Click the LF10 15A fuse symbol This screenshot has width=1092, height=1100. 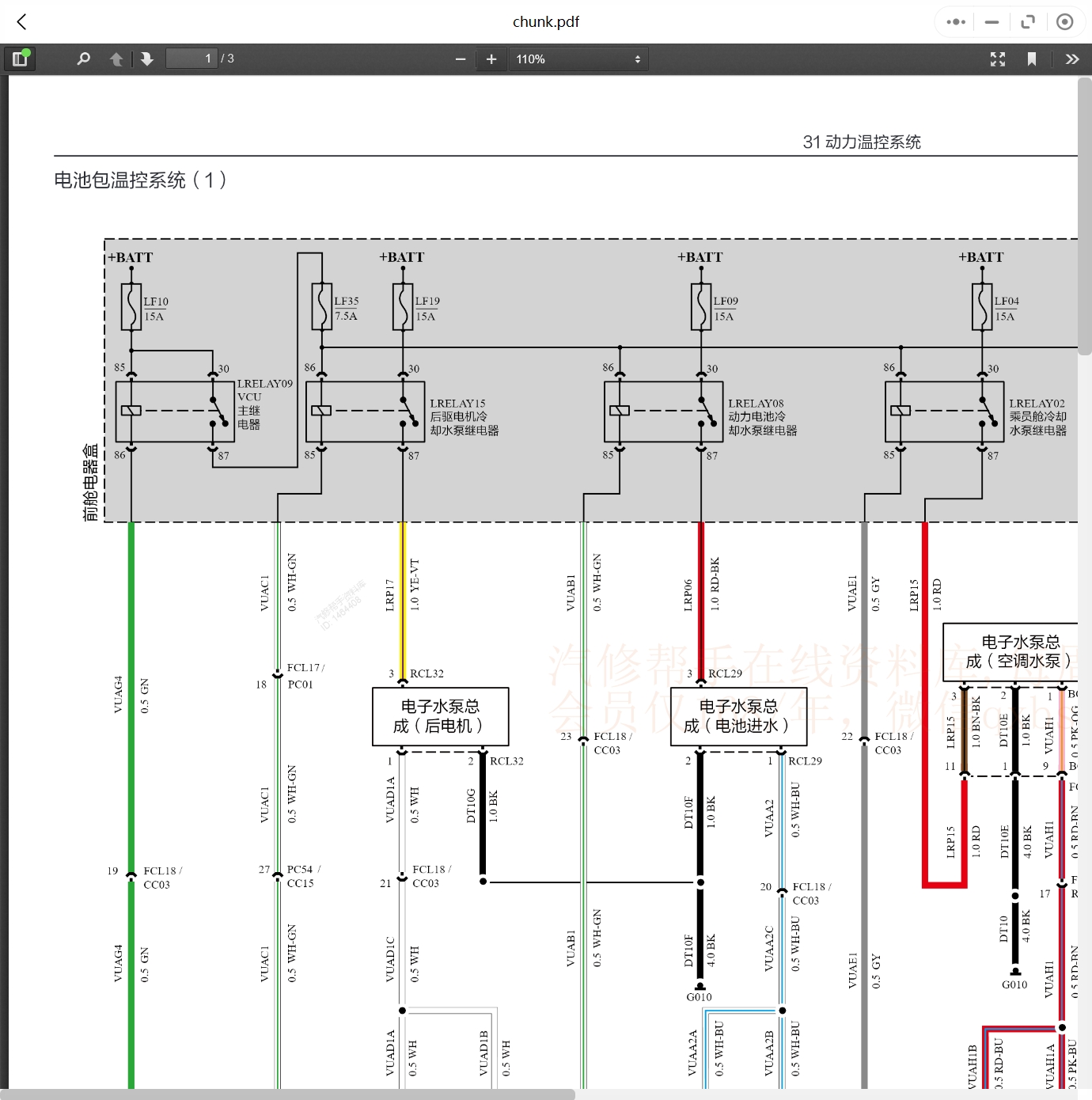[131, 307]
